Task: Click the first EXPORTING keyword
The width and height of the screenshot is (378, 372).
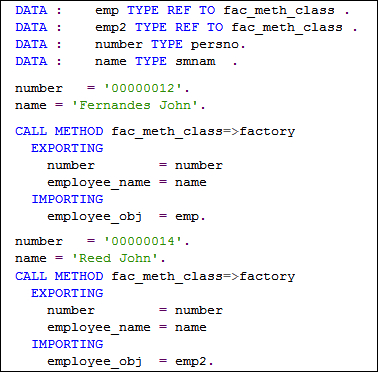Action: [x=67, y=148]
